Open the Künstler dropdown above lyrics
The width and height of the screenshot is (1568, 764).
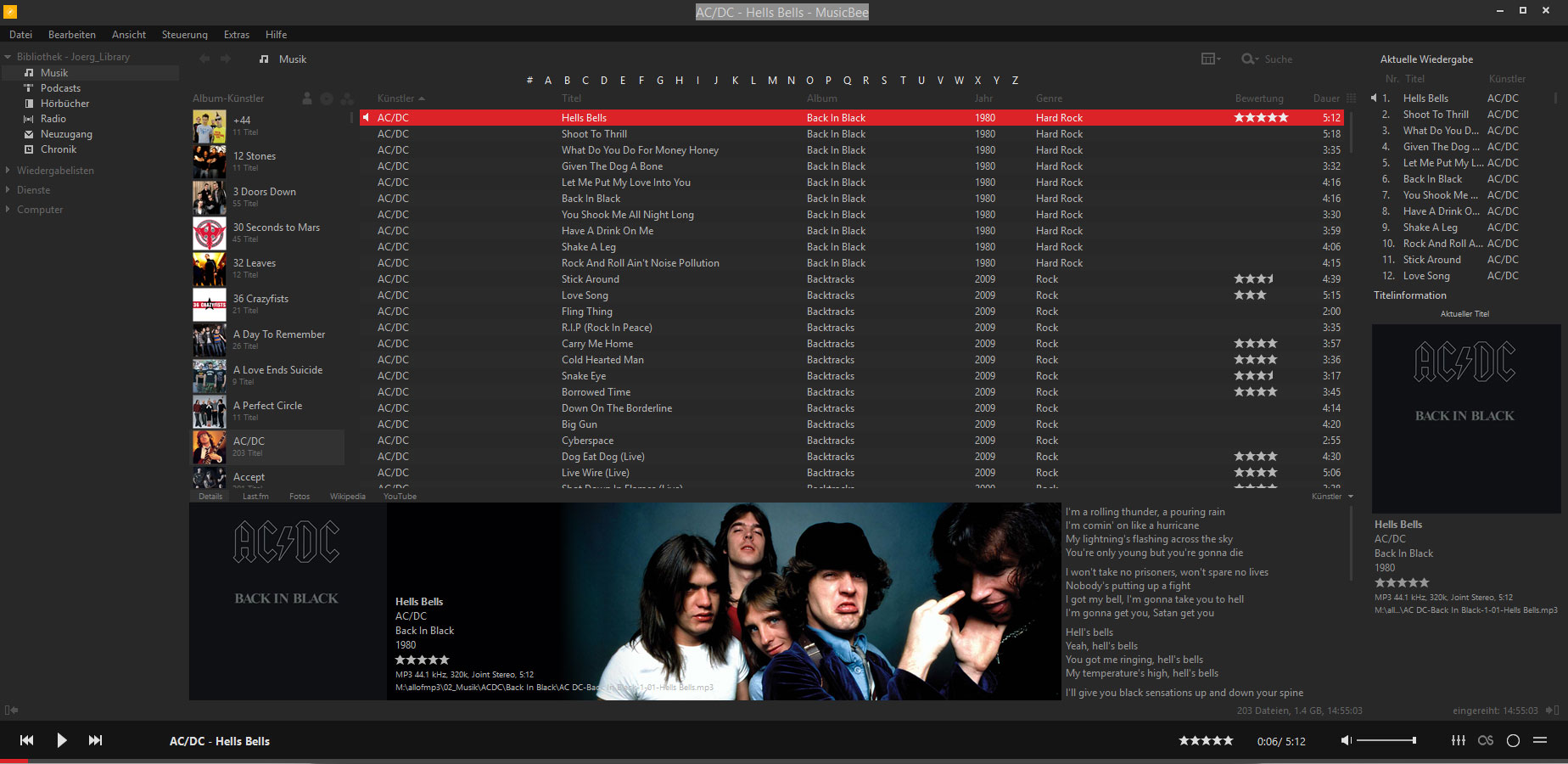pos(1332,497)
